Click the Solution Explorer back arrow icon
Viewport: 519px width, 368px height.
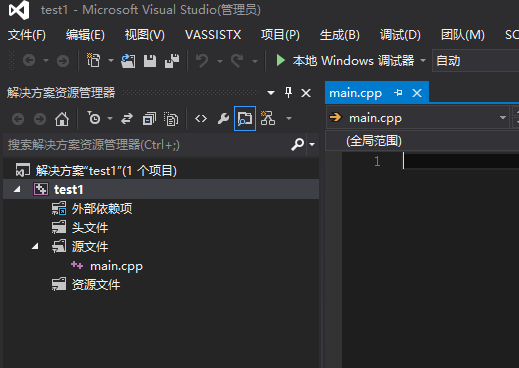[x=18, y=119]
